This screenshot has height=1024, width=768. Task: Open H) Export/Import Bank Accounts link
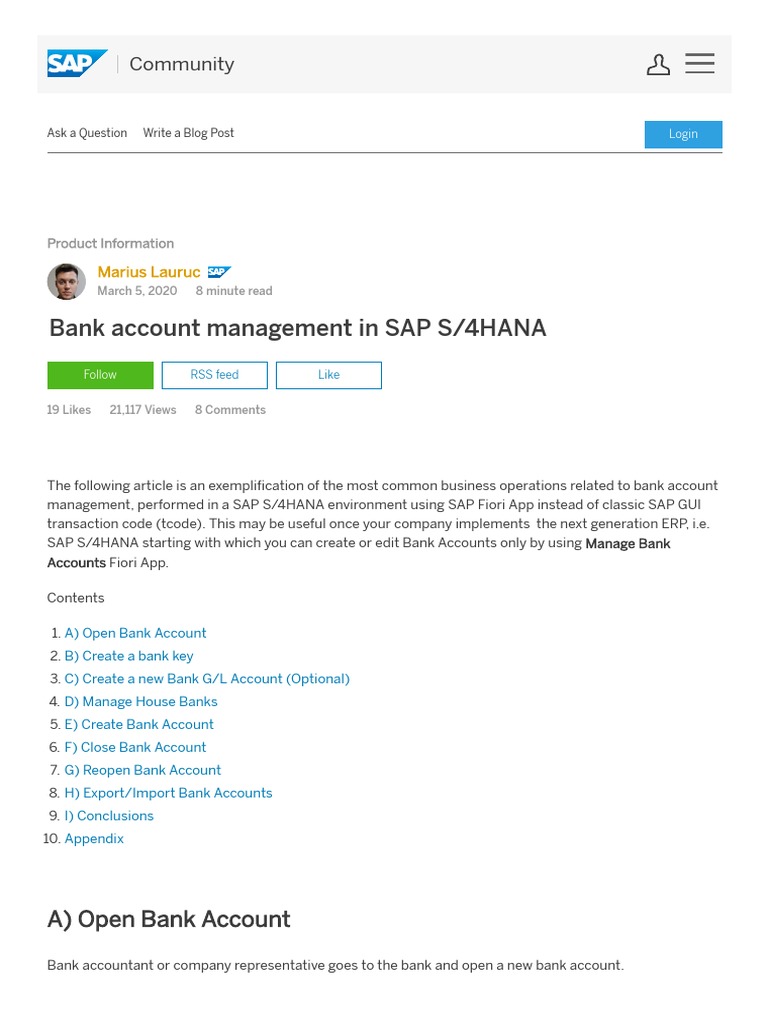(x=168, y=793)
